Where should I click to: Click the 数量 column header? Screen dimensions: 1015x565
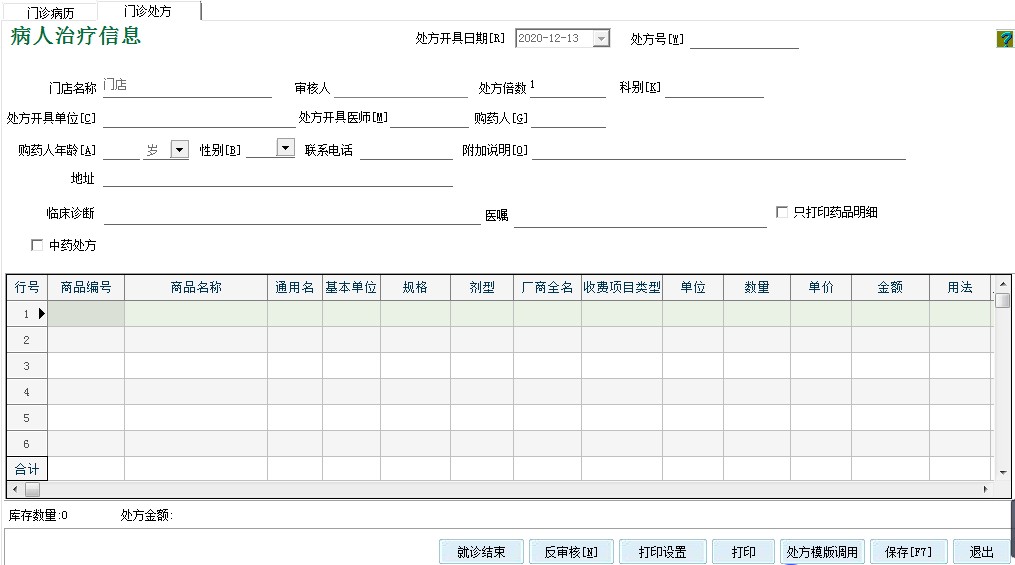click(x=757, y=287)
